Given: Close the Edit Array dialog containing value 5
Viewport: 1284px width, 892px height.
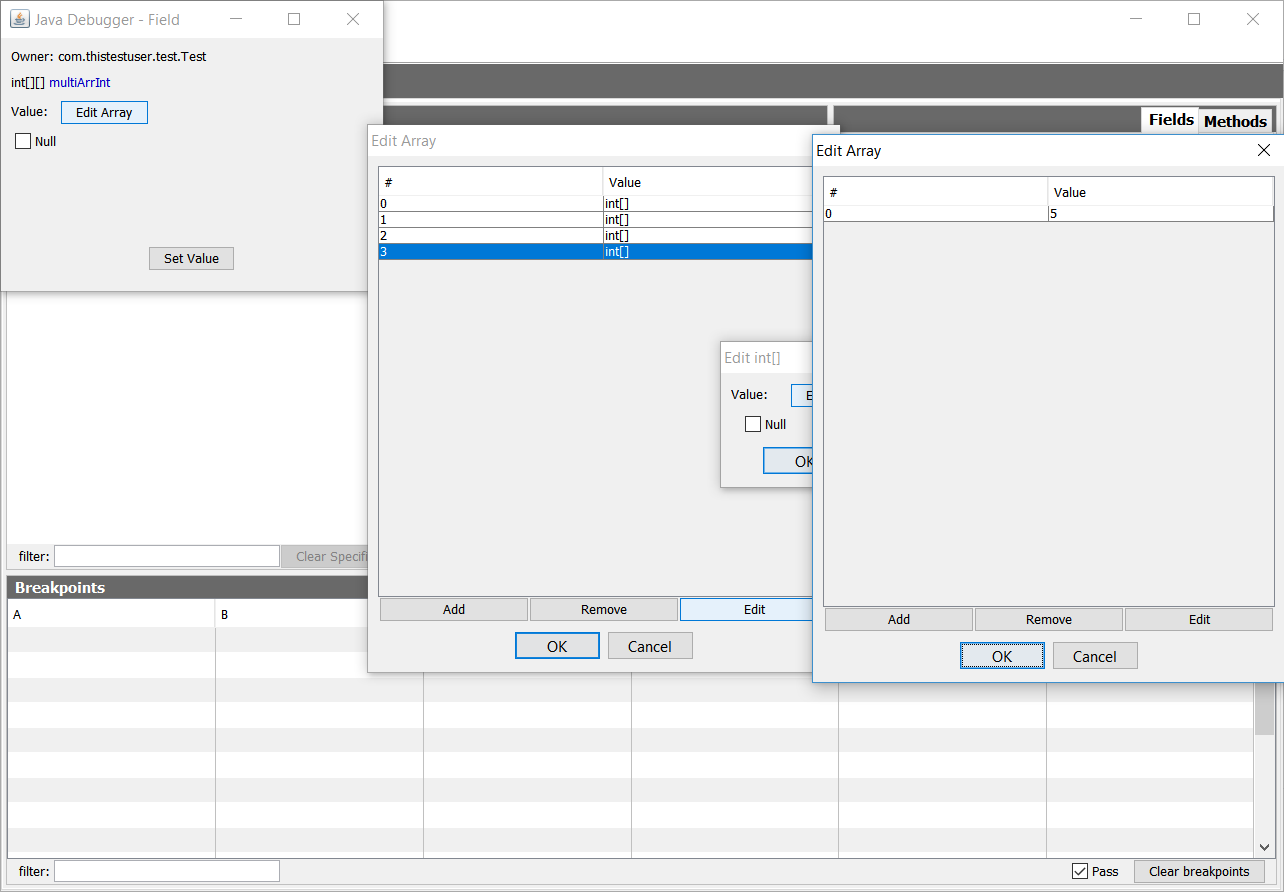Looking at the screenshot, I should [1263, 150].
